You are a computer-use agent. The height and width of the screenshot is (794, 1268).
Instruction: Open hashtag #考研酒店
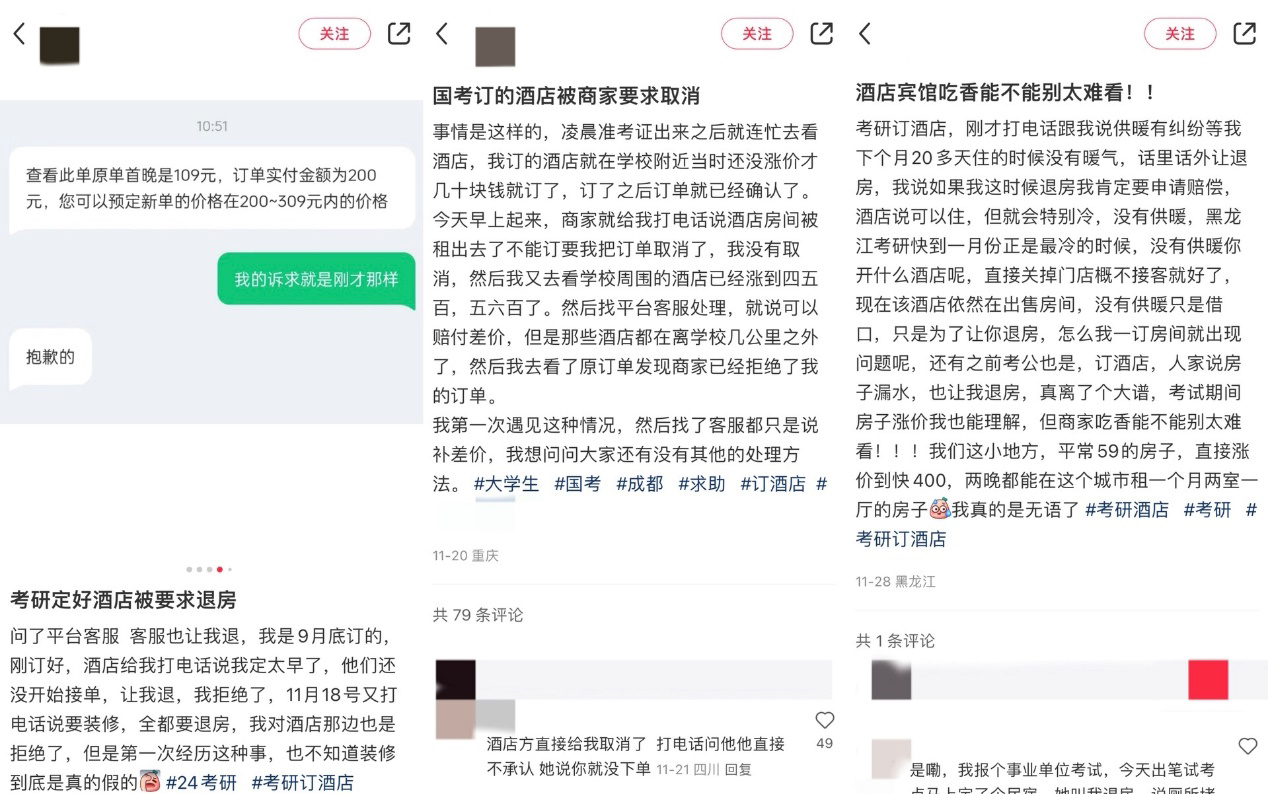(1126, 509)
